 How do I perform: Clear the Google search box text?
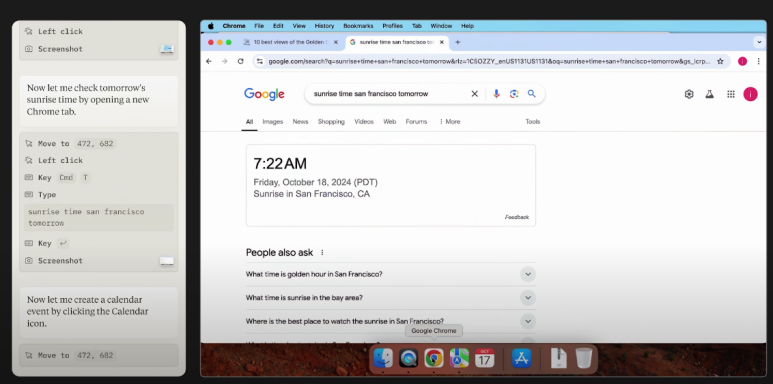tap(475, 94)
